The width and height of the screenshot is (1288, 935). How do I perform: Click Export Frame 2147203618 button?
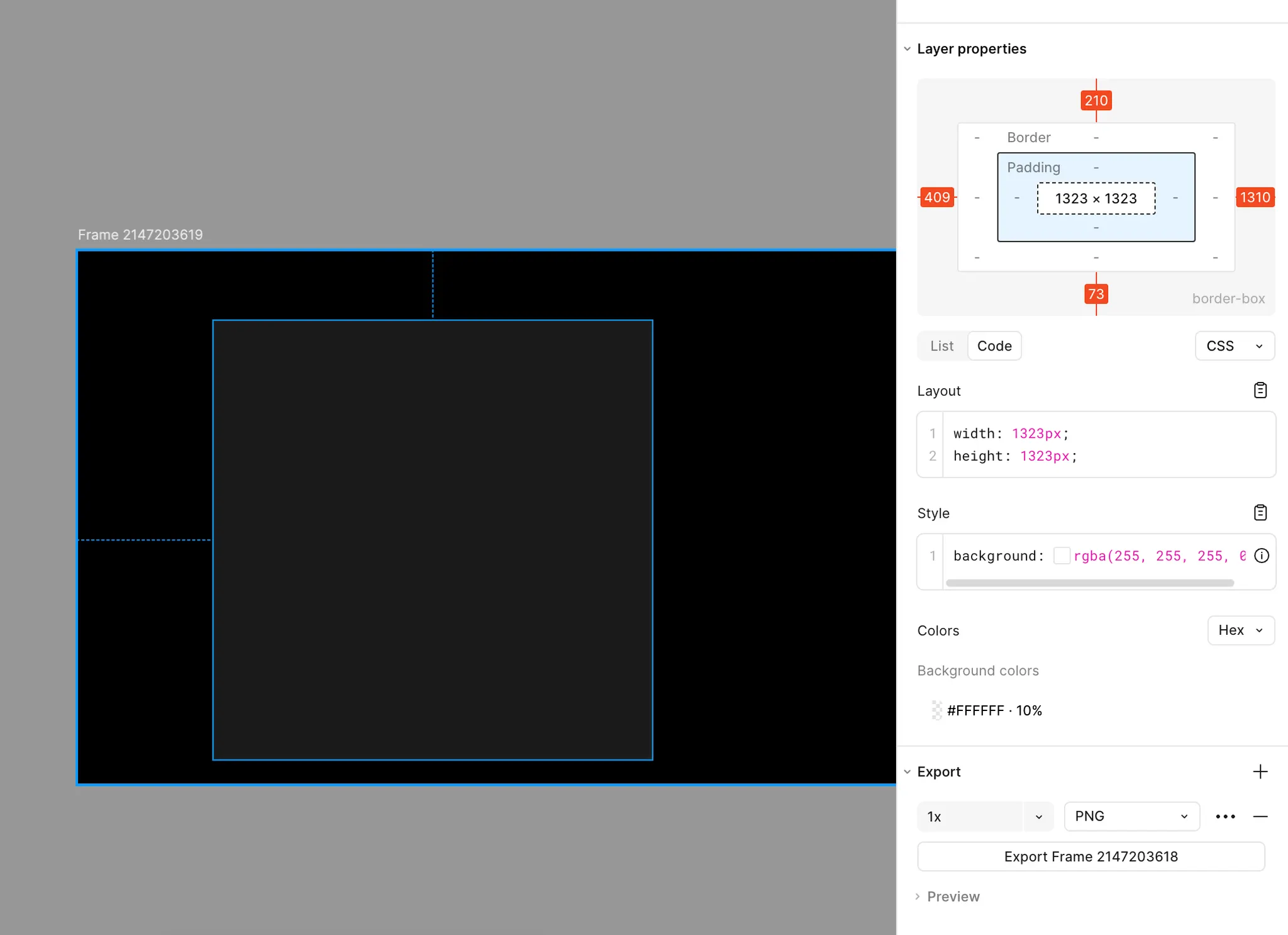click(1091, 857)
